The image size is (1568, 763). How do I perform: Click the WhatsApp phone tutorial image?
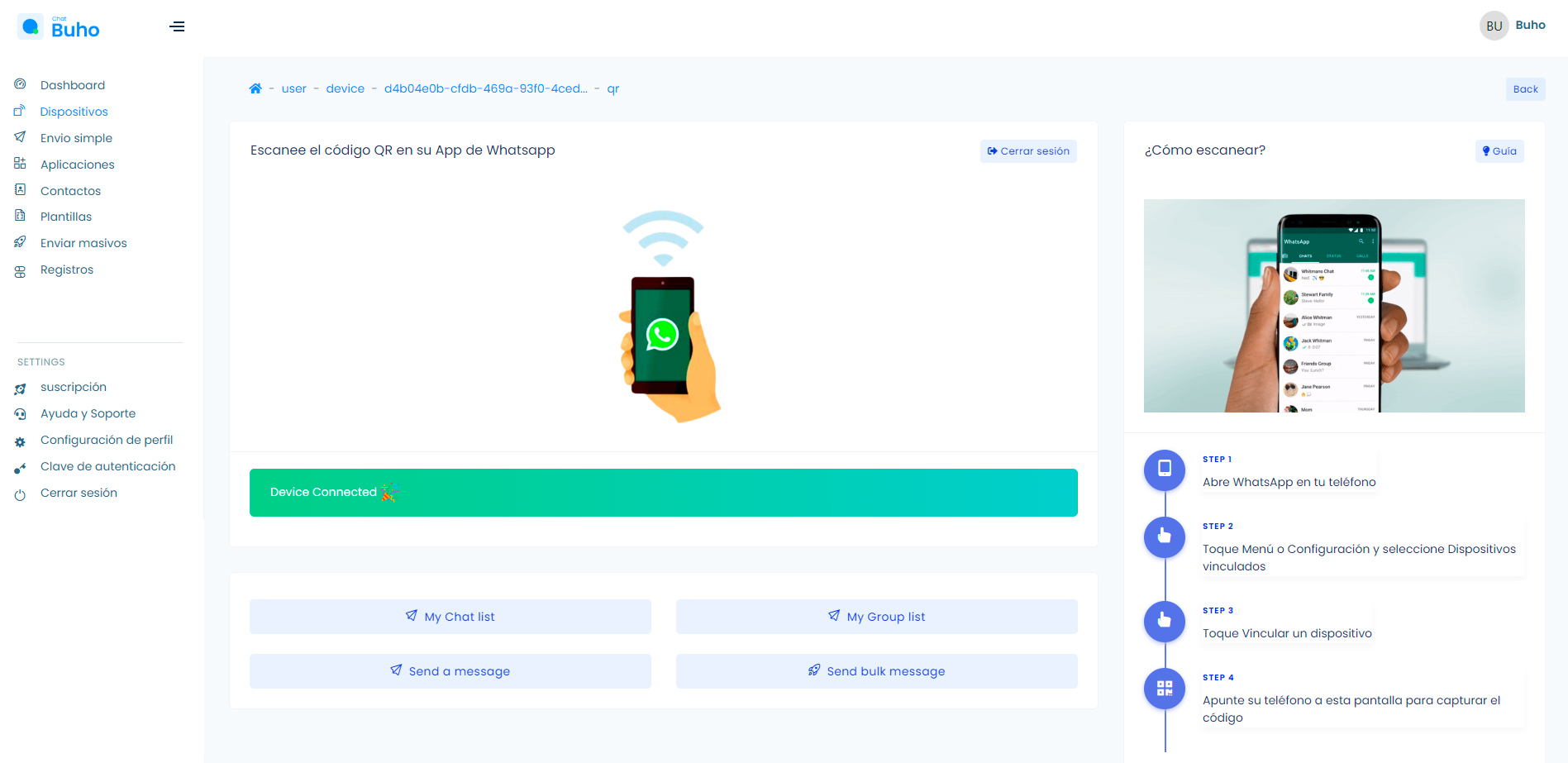1333,306
